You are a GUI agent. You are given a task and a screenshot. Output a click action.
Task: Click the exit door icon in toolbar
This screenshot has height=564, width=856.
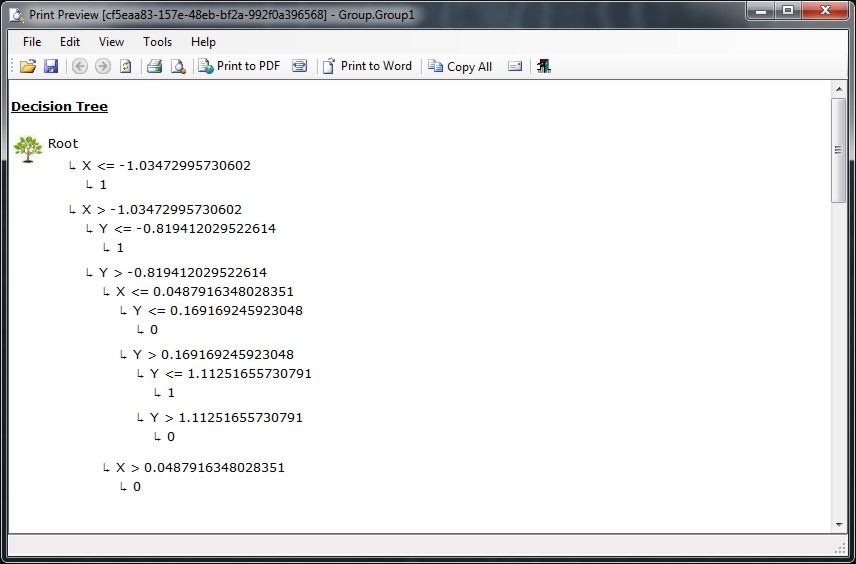pyautogui.click(x=544, y=67)
